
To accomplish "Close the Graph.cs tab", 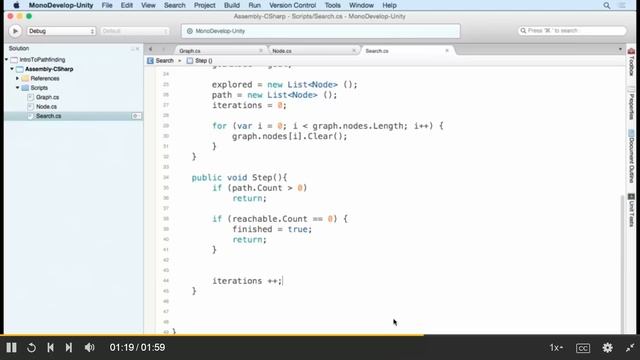I will pyautogui.click(x=261, y=51).
